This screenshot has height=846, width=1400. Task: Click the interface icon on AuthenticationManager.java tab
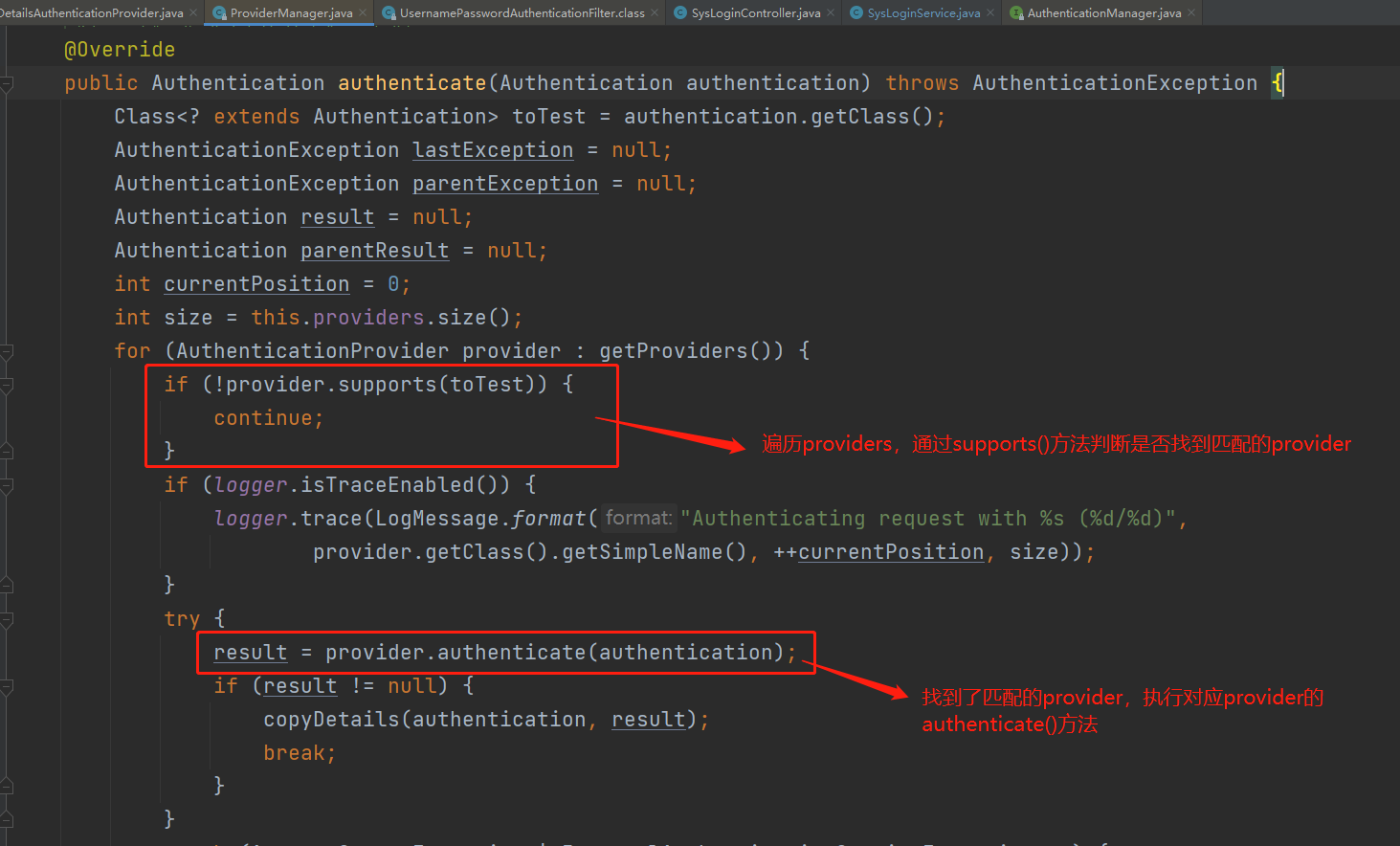(1016, 12)
